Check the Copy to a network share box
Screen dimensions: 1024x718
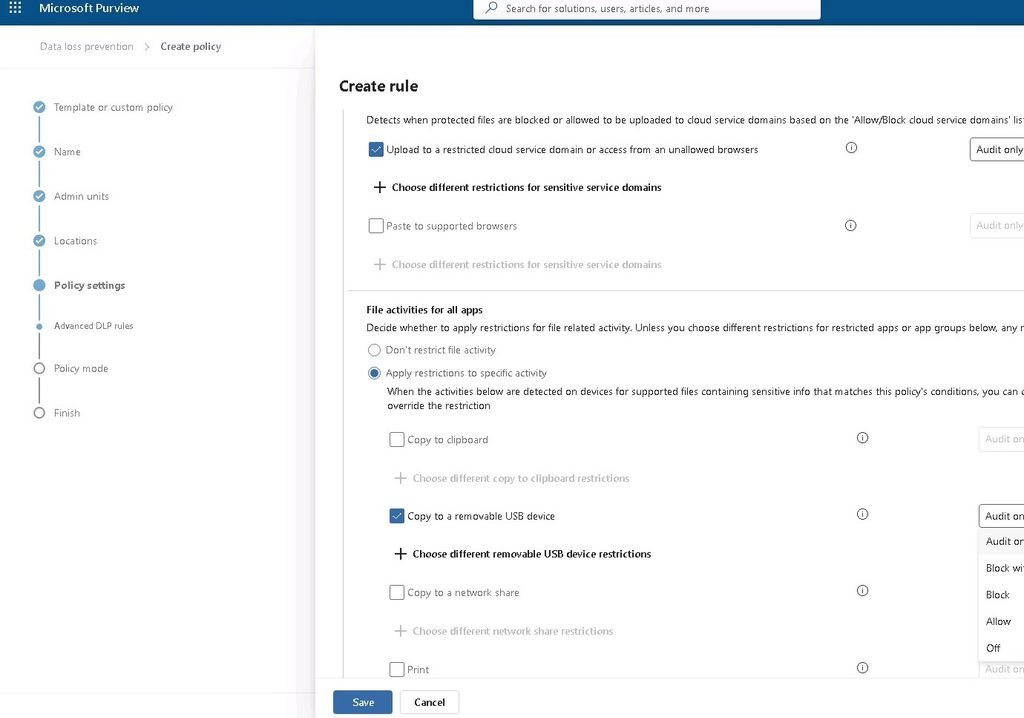[396, 593]
